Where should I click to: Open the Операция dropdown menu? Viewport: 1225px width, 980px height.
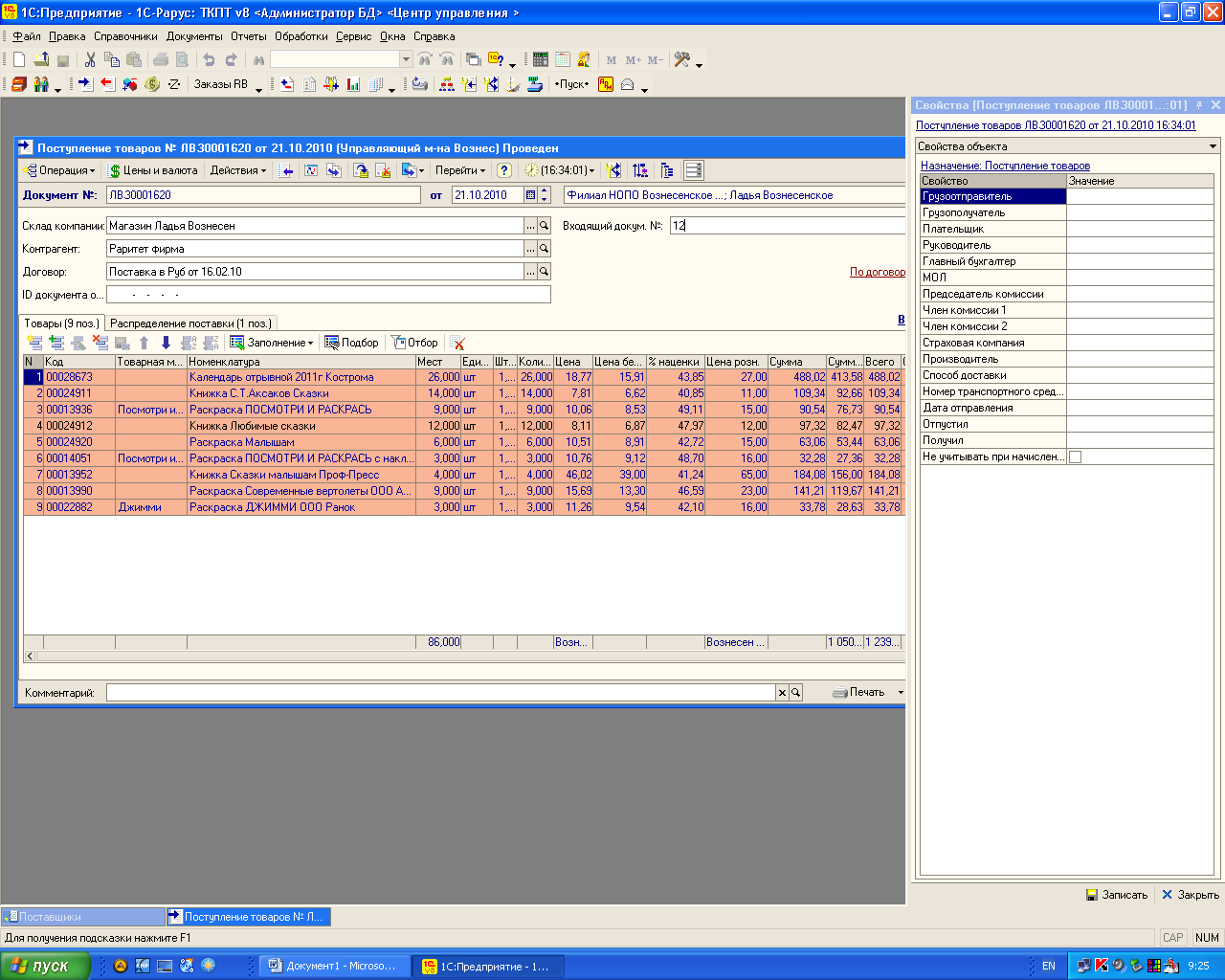(x=58, y=170)
